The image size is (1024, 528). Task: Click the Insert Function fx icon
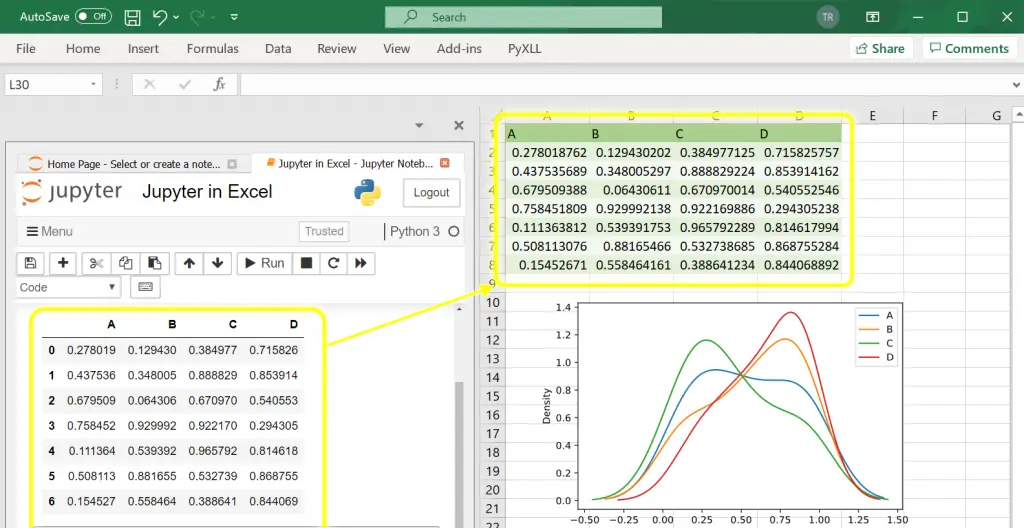pyautogui.click(x=219, y=84)
